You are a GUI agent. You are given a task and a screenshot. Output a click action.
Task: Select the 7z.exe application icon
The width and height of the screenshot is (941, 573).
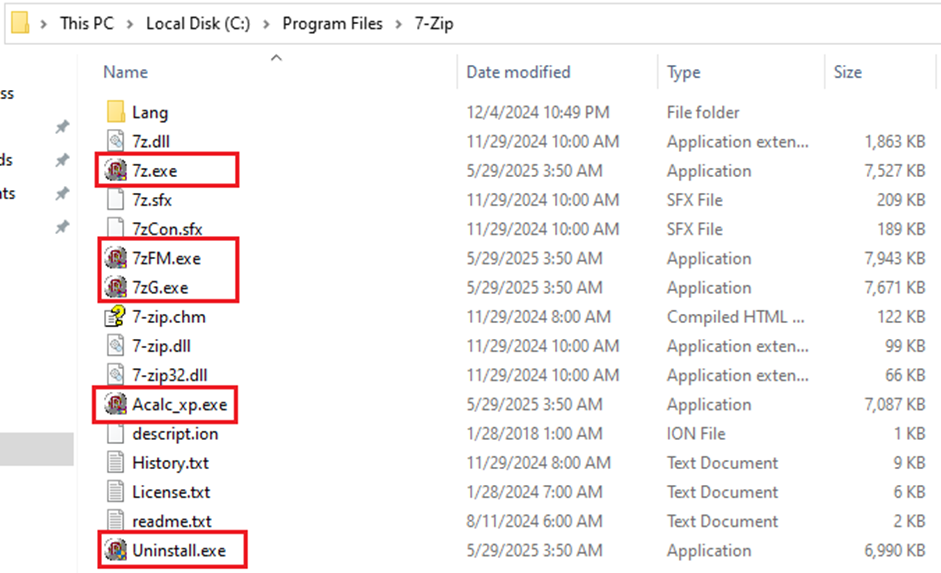(x=115, y=170)
